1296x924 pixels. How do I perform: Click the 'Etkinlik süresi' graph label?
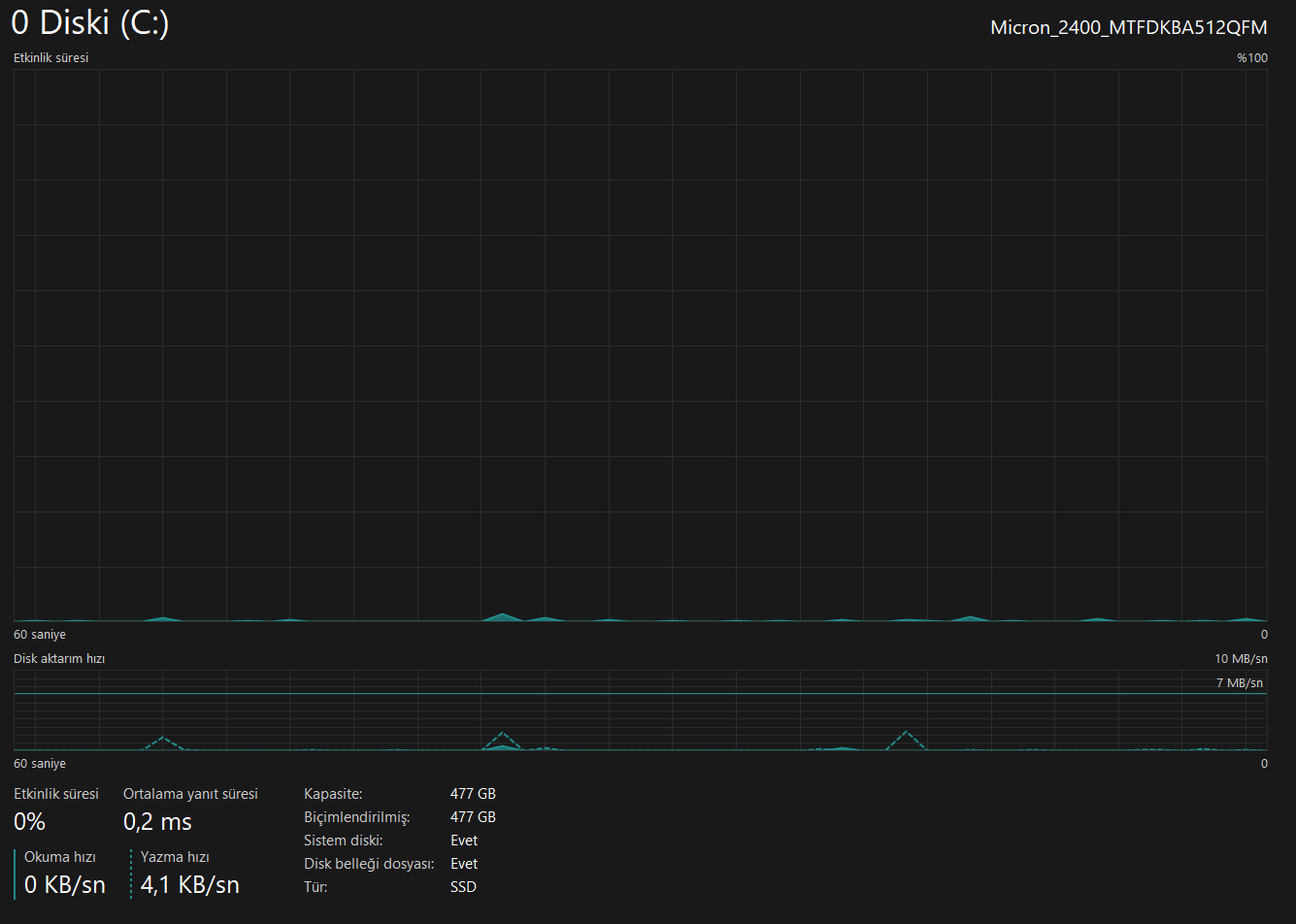(50, 58)
